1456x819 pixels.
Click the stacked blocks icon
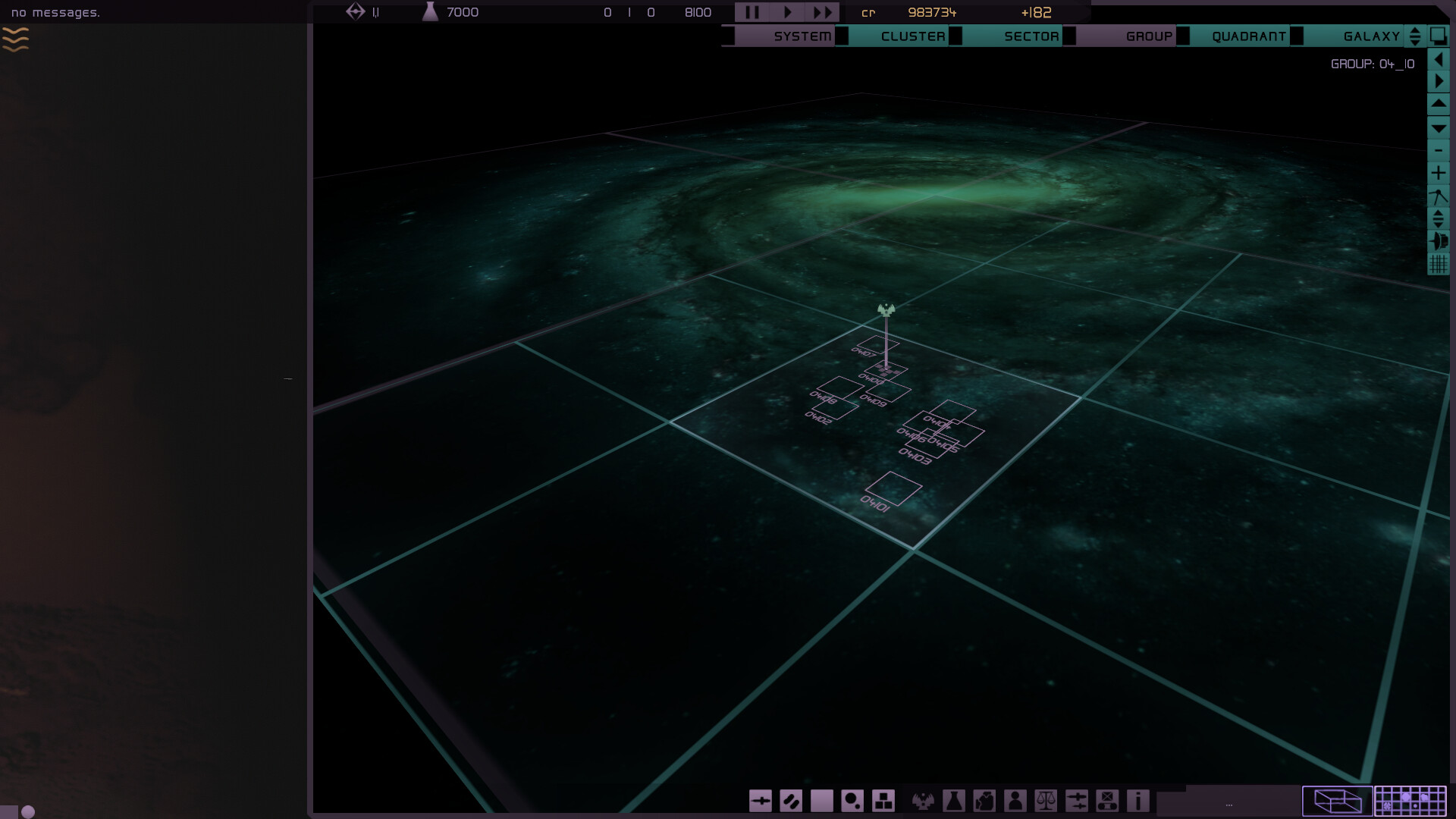[883, 801]
